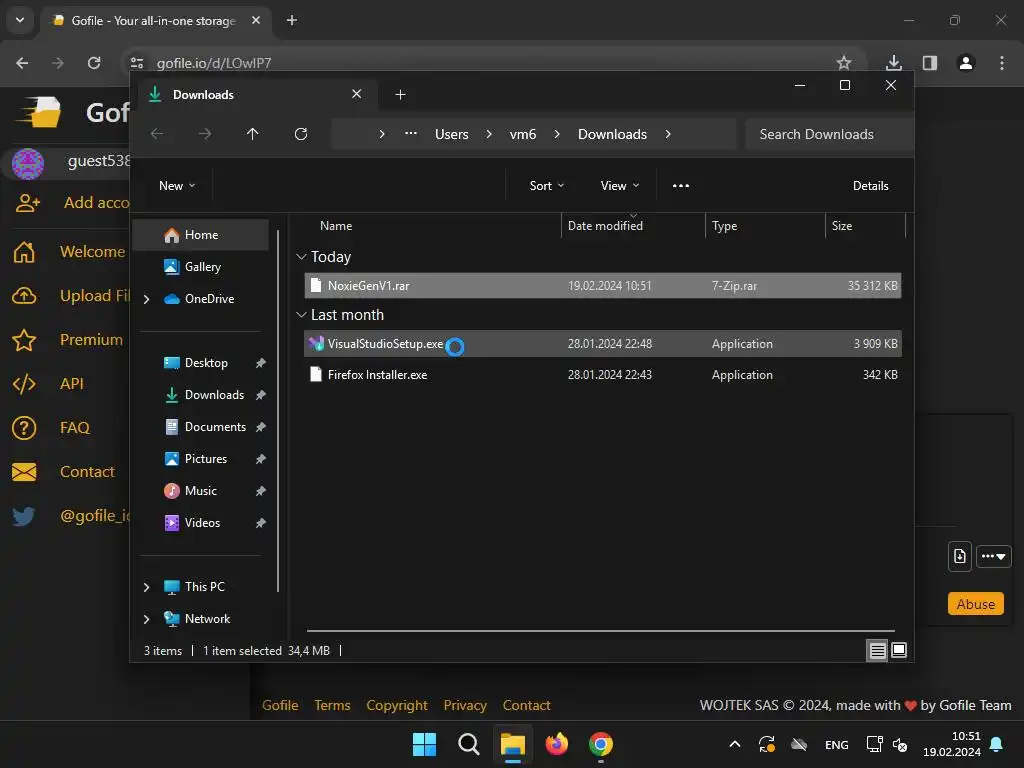Open Desktop in quick access
The width and height of the screenshot is (1024, 768).
(x=205, y=363)
